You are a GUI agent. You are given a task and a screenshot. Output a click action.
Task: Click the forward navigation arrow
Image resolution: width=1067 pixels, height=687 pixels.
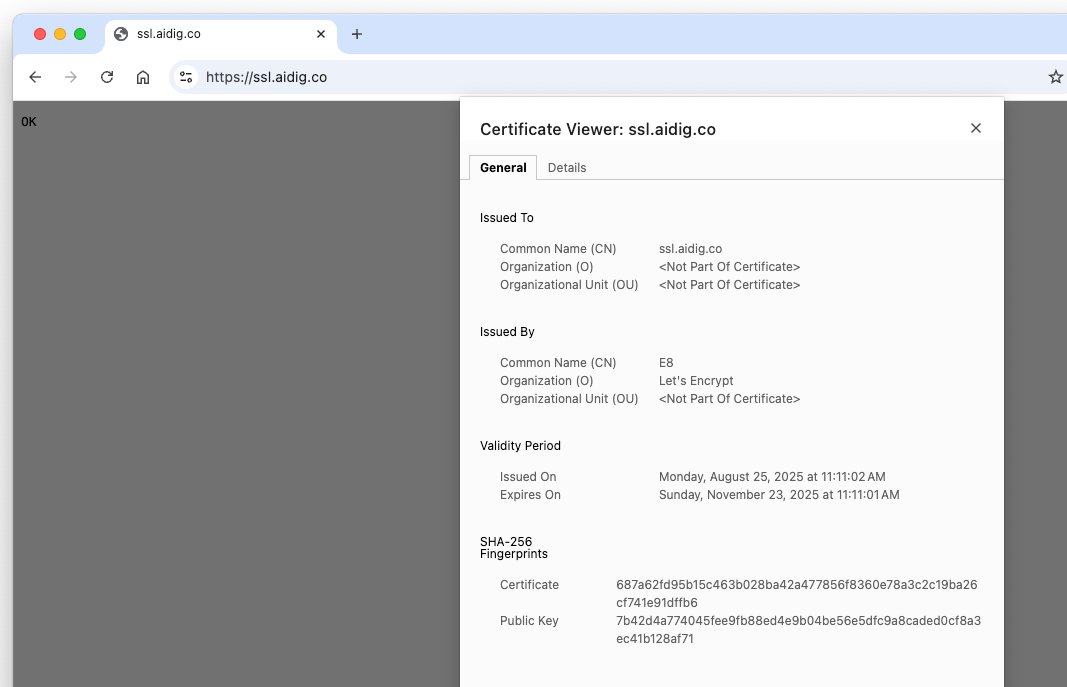pyautogui.click(x=71, y=77)
